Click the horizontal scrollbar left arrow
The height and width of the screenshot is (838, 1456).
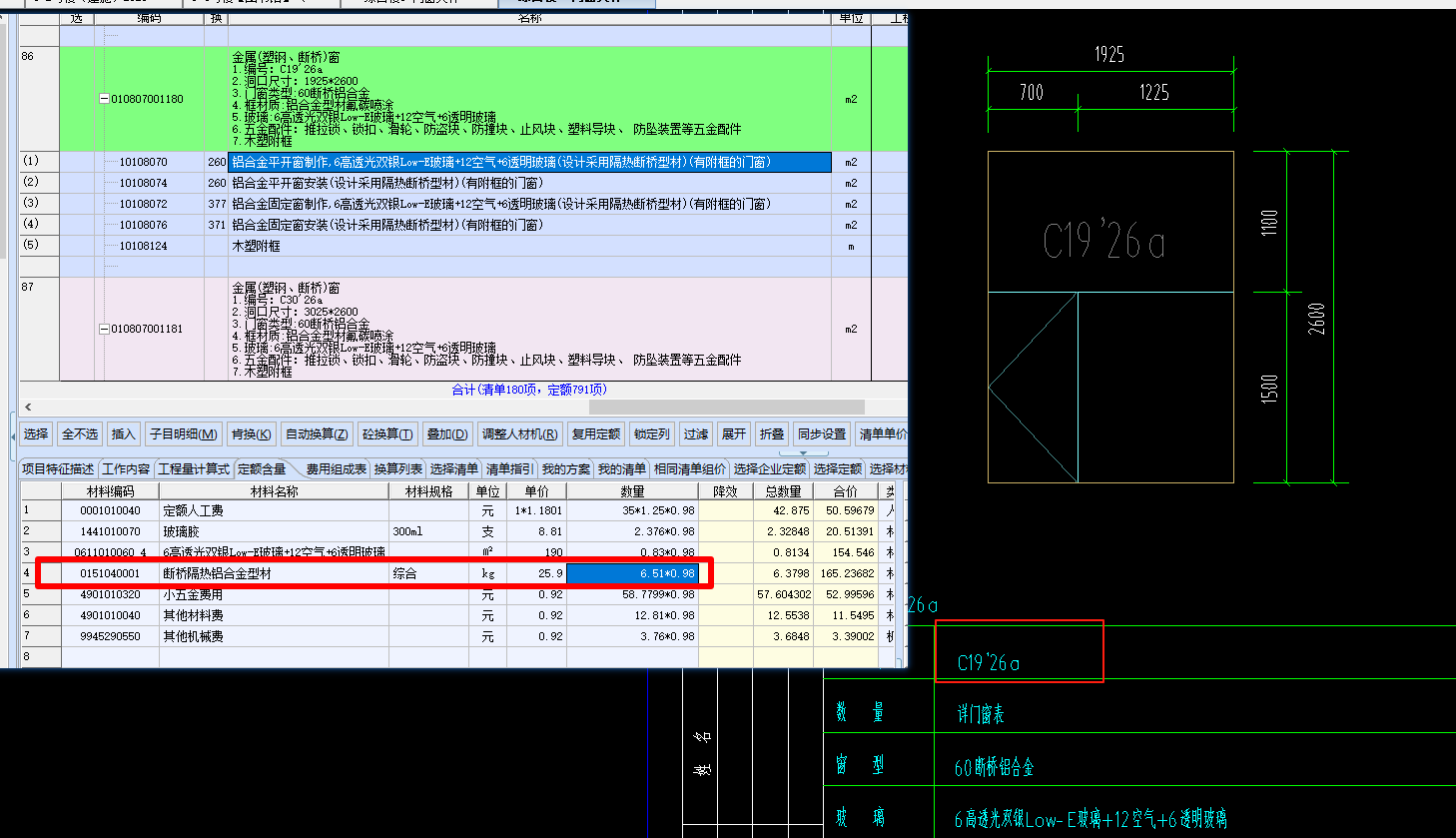coord(28,407)
